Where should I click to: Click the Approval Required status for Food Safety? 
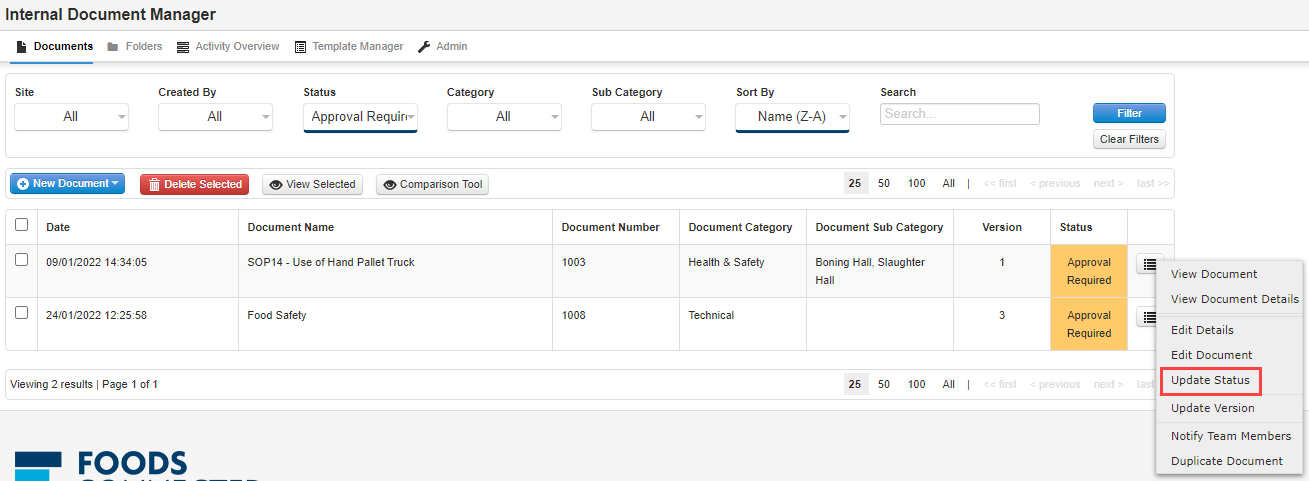tap(1089, 324)
